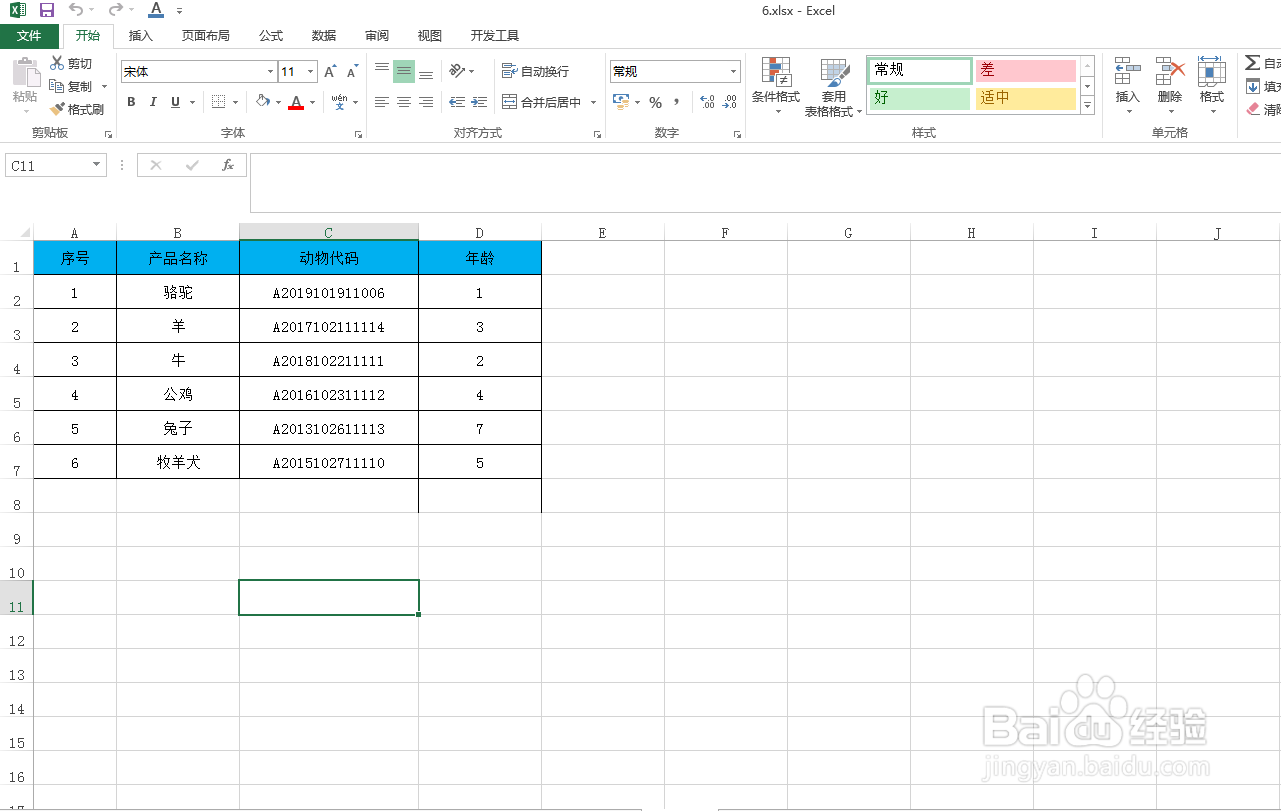This screenshot has height=811, width=1281.
Task: Open the Name Box dropdown
Action: pyautogui.click(x=97, y=165)
